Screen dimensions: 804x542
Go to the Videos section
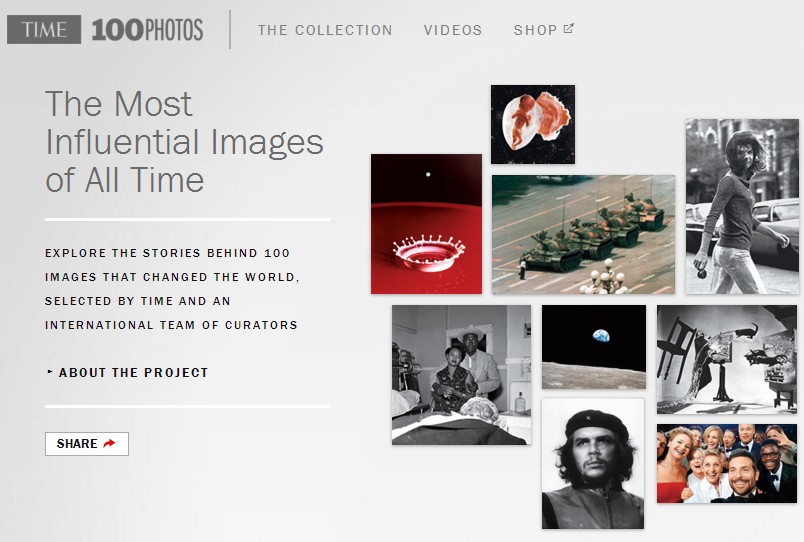453,30
